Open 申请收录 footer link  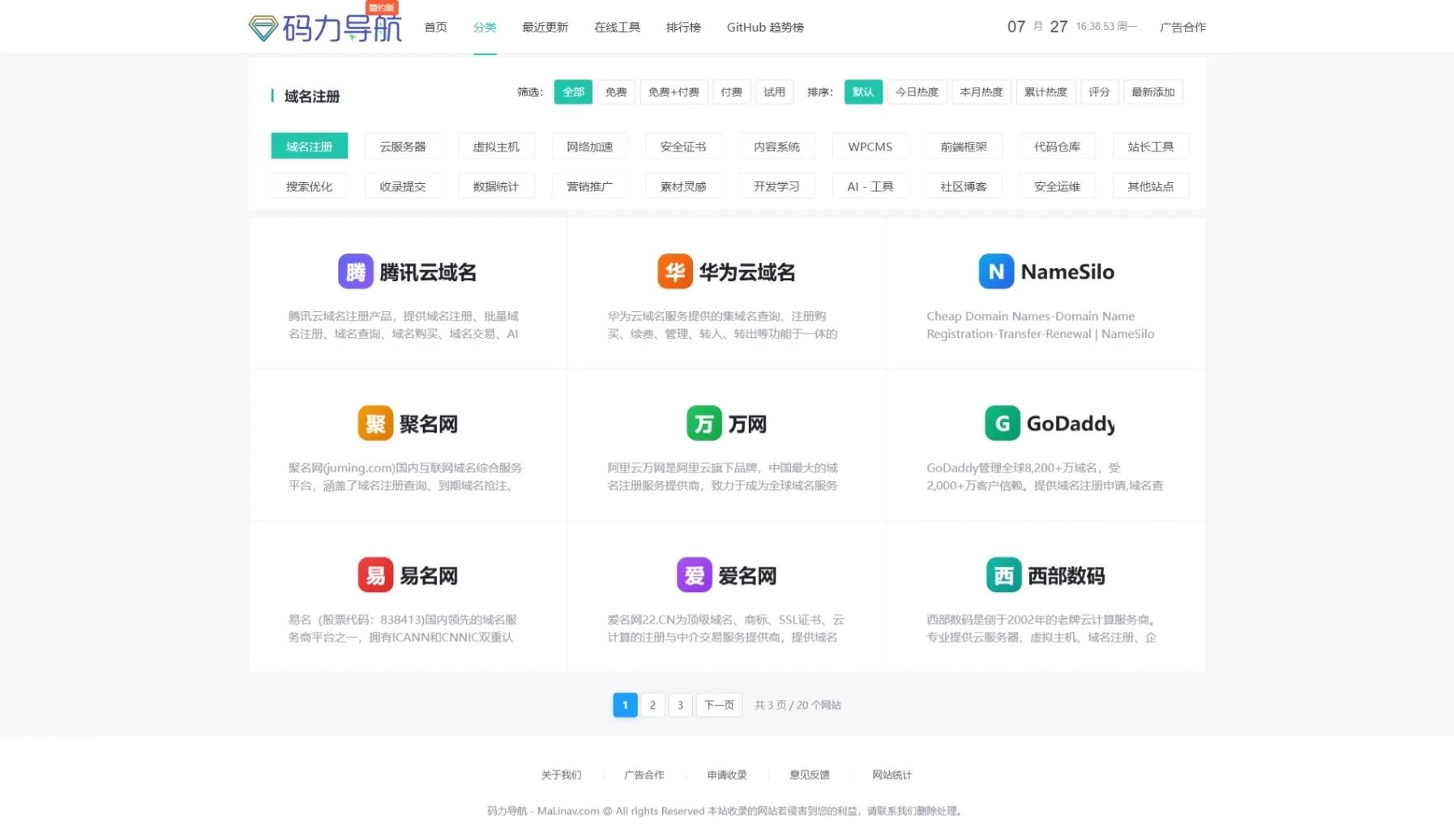pyautogui.click(x=726, y=774)
